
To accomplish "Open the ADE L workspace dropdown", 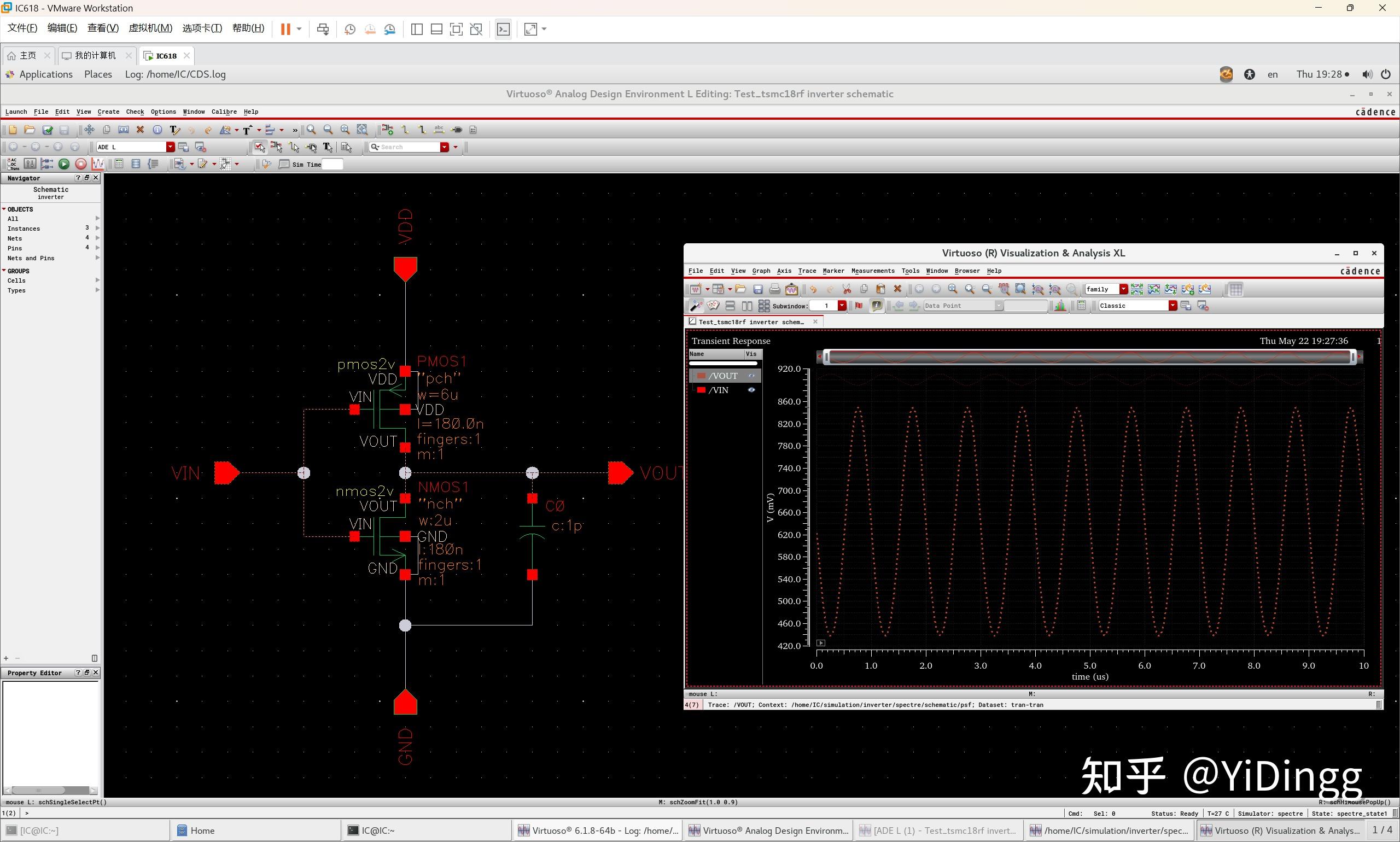I will (x=170, y=147).
